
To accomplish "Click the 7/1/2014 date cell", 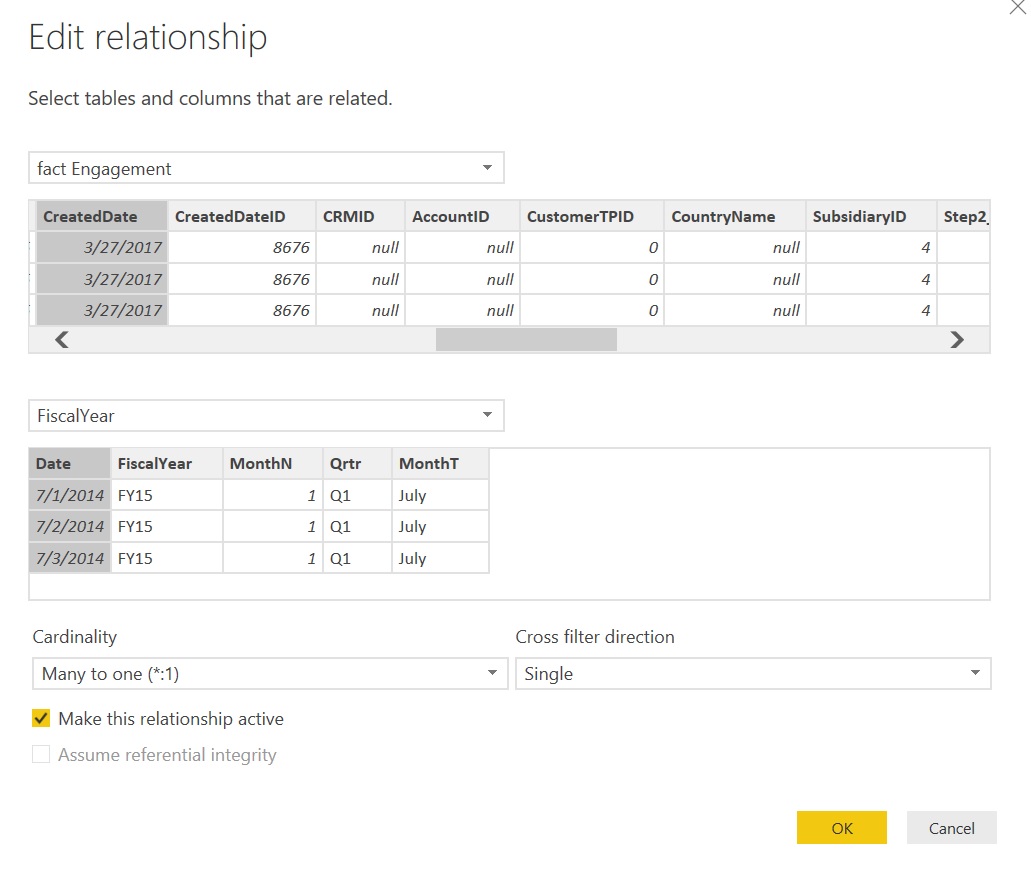I will 70,495.
